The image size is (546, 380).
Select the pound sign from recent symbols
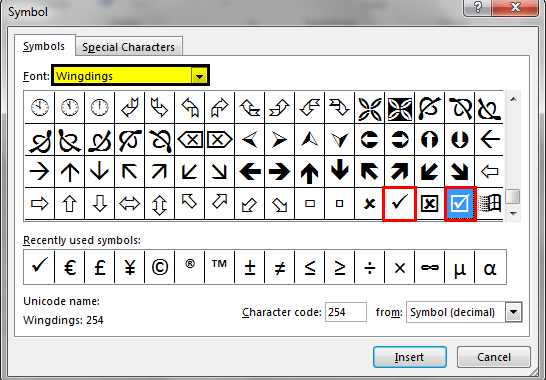tap(100, 267)
